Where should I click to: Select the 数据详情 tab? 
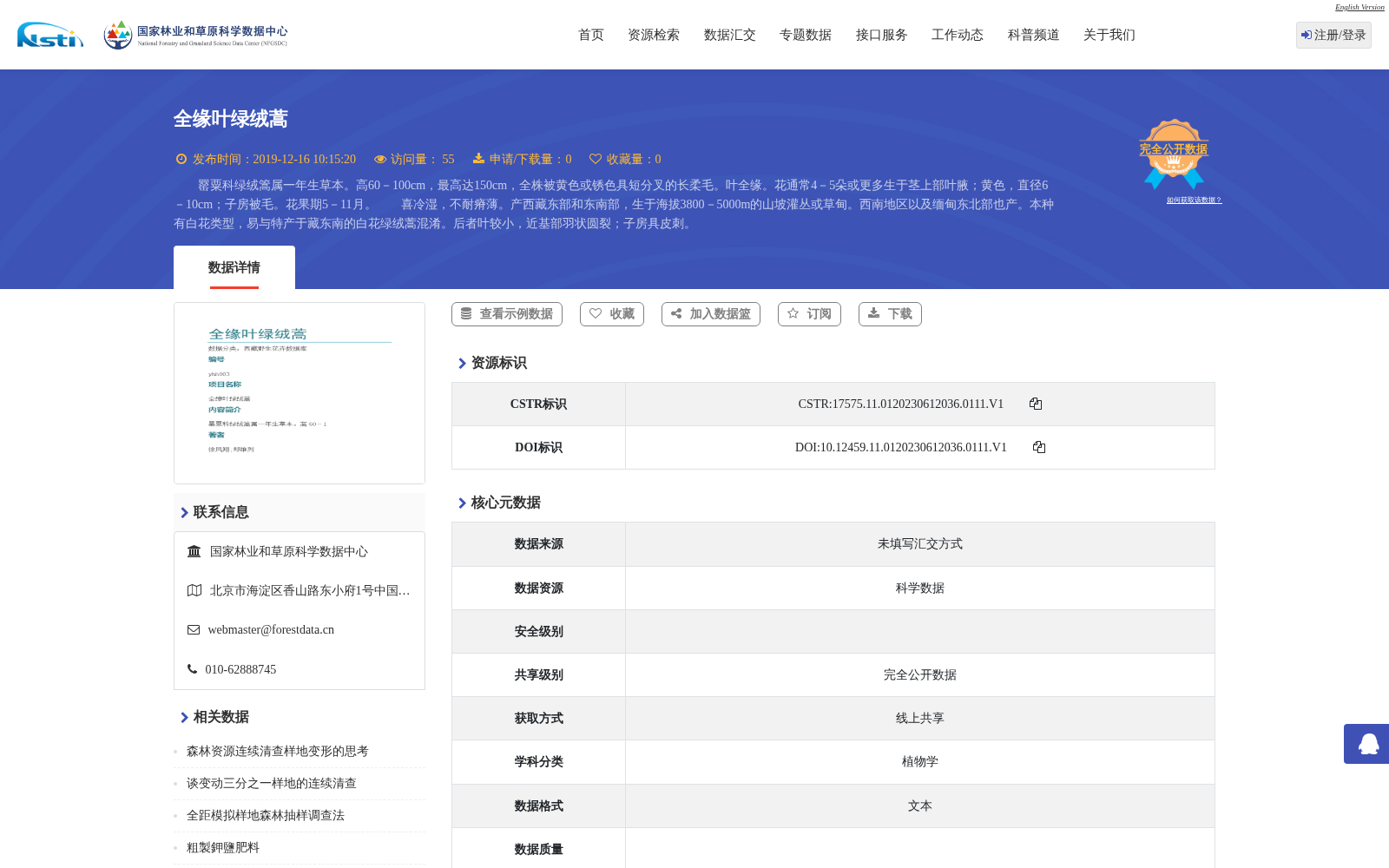coord(234,267)
